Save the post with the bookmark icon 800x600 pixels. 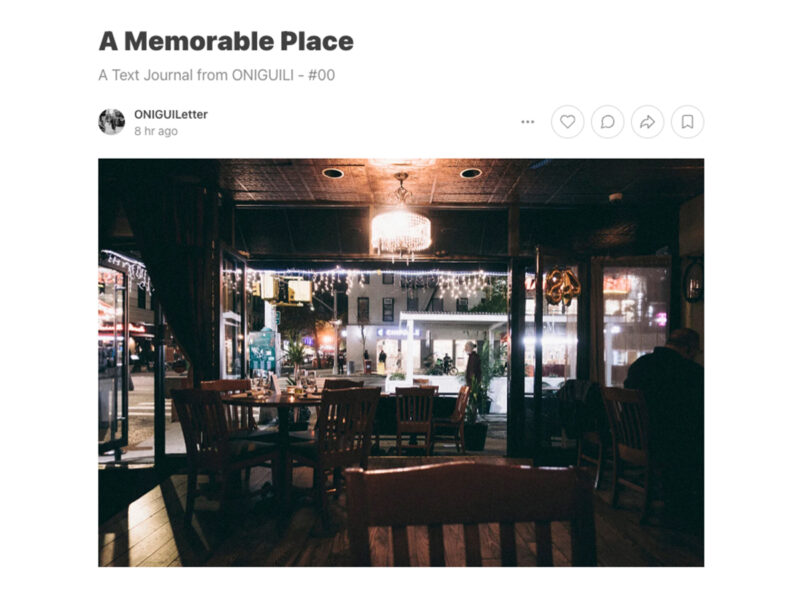pos(687,122)
